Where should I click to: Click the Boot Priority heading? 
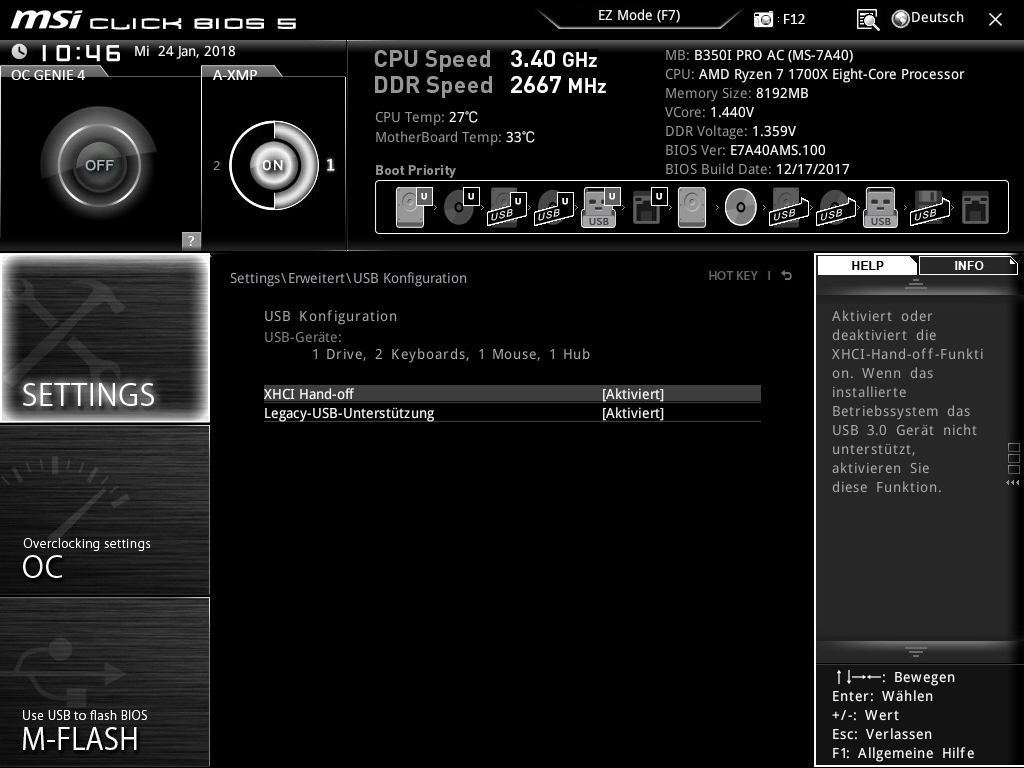[415, 170]
